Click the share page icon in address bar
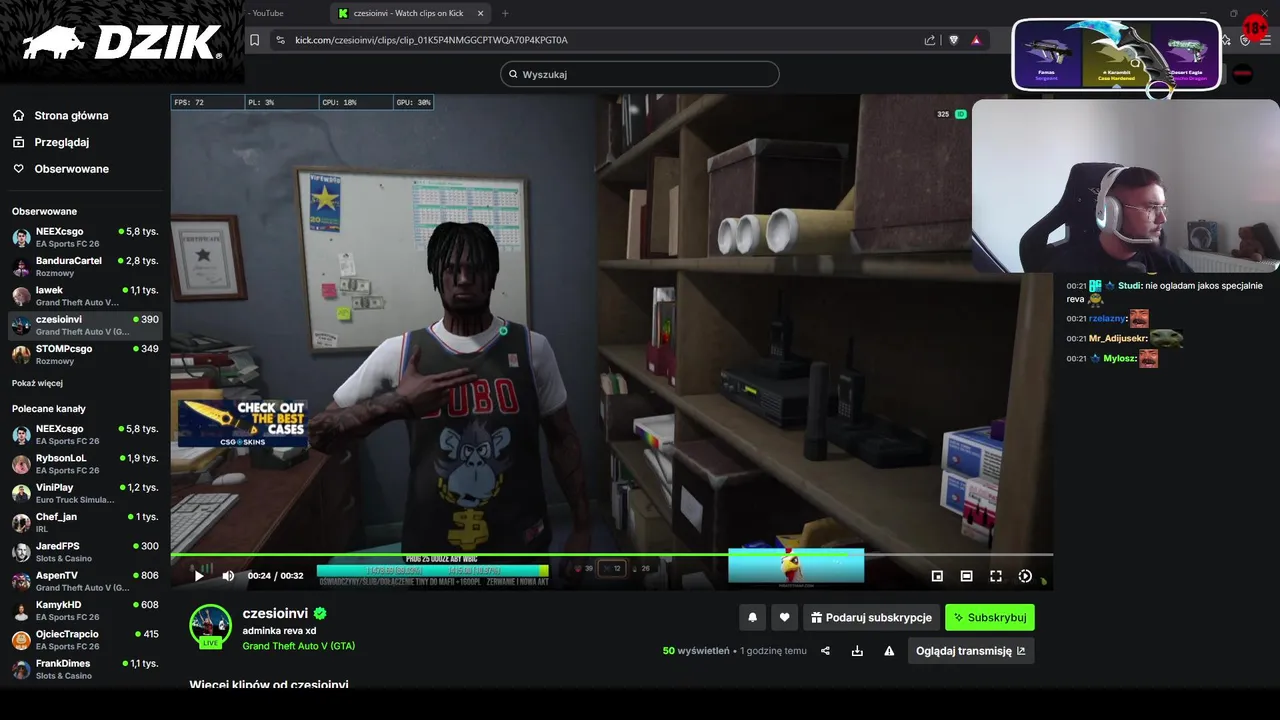Image resolution: width=1280 pixels, height=720 pixels. tap(930, 40)
